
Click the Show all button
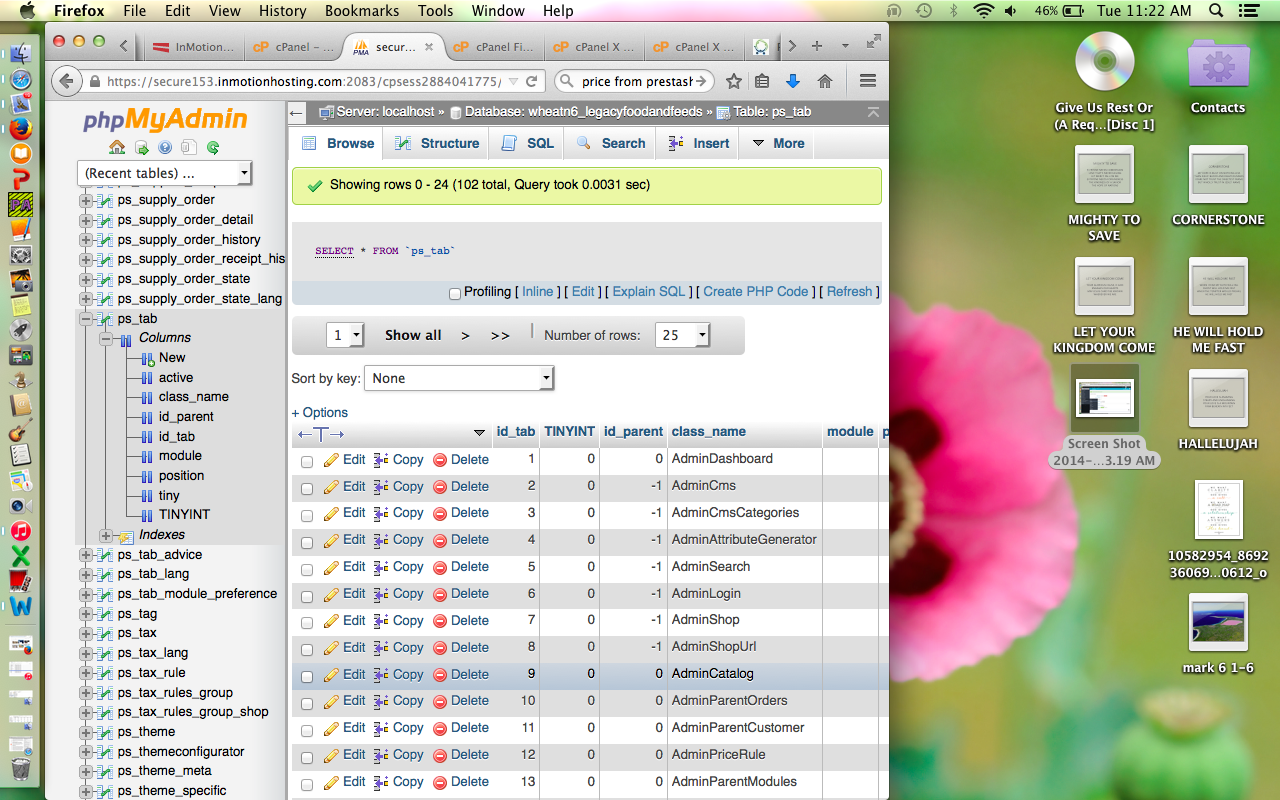click(413, 335)
